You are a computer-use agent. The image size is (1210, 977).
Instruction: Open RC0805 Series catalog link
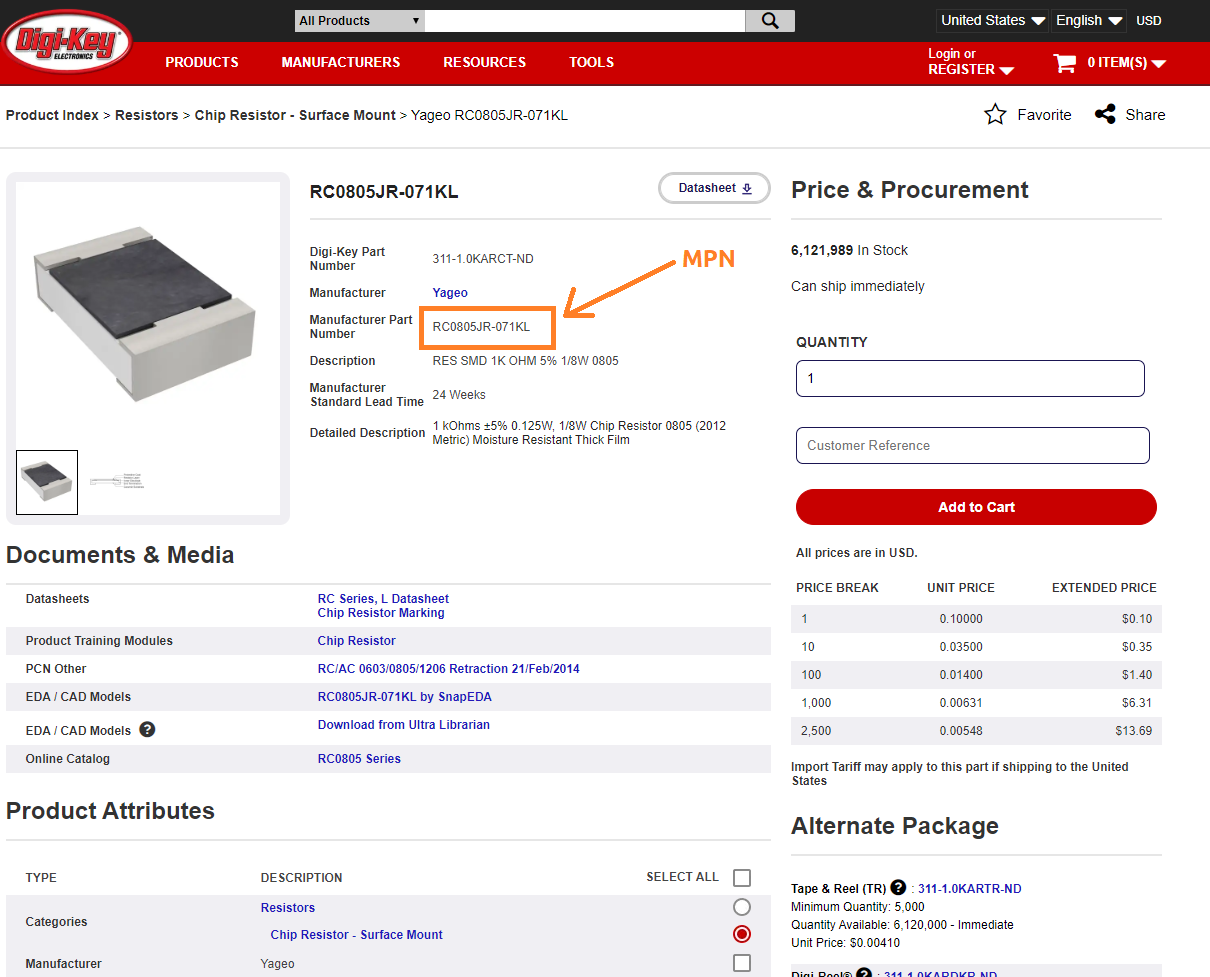[x=359, y=759]
